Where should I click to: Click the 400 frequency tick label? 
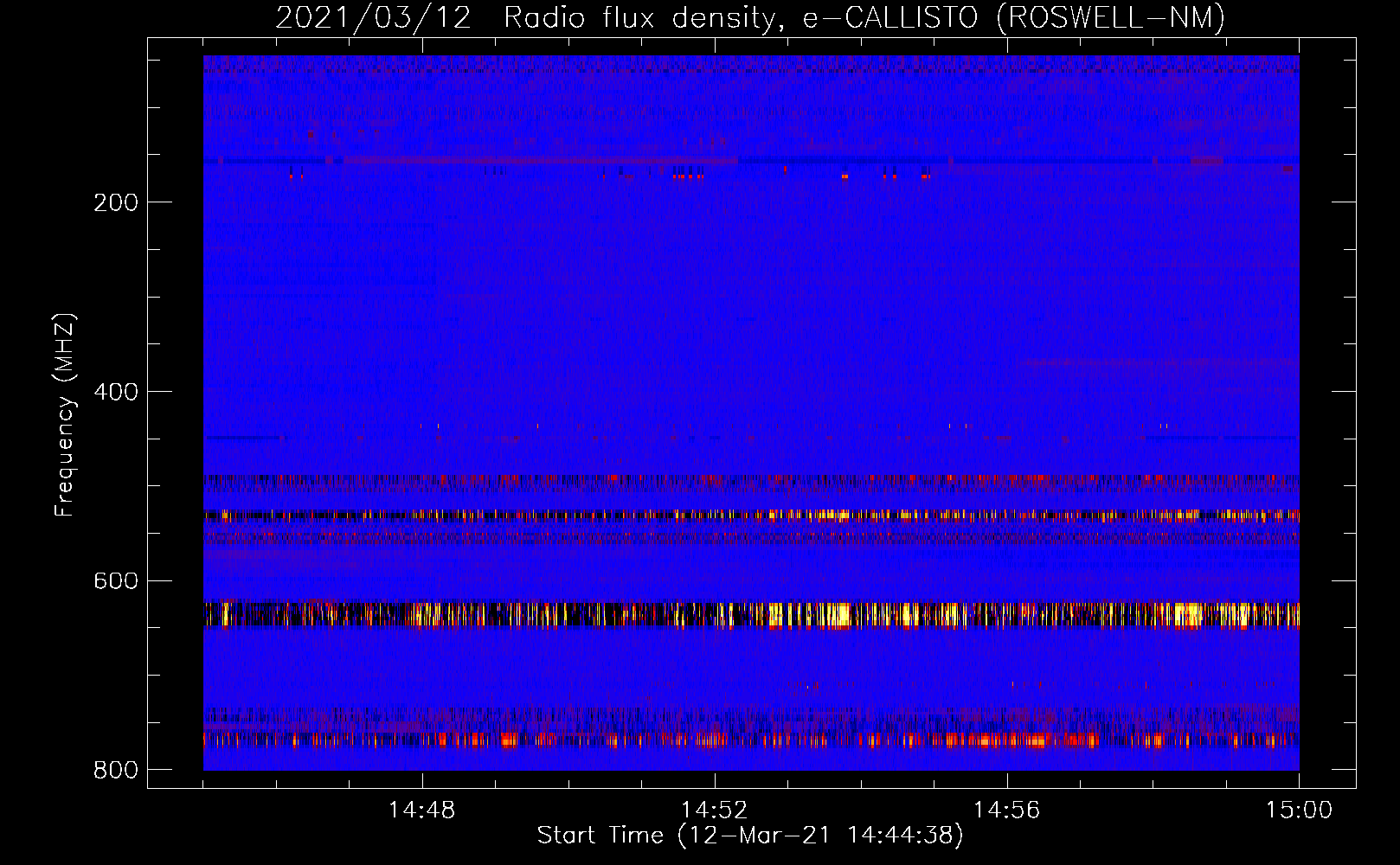(x=116, y=392)
